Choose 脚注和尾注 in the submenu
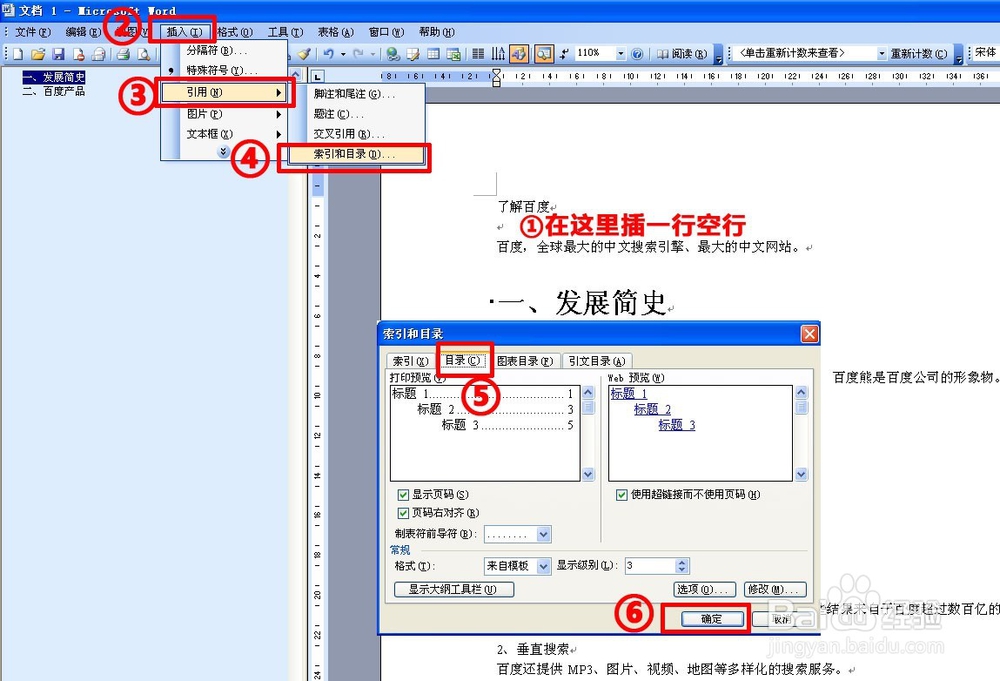Image resolution: width=1000 pixels, height=681 pixels. [356, 94]
